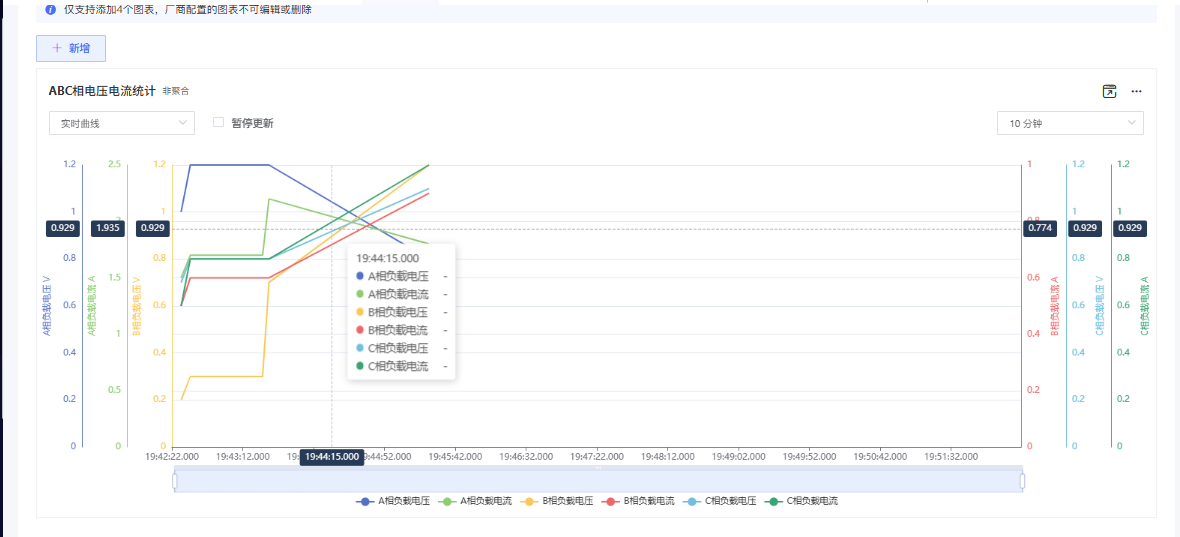This screenshot has width=1180, height=537.
Task: Click the B相负载电压 yellow legend marker
Action: click(530, 501)
